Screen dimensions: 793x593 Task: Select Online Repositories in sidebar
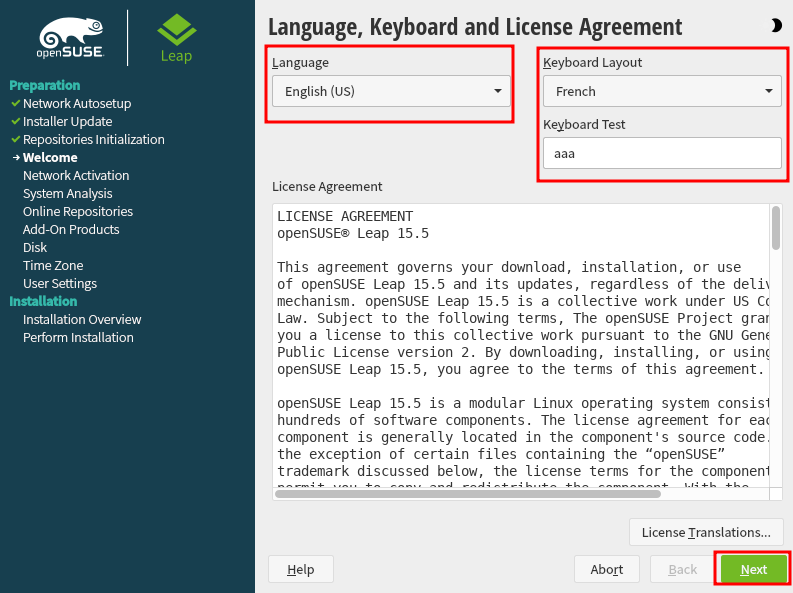pyautogui.click(x=78, y=211)
